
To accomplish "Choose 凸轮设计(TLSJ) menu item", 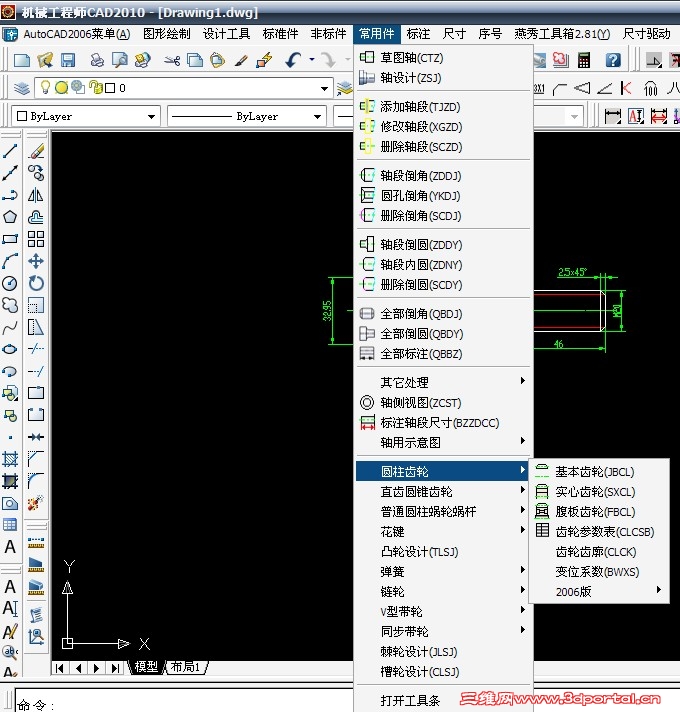I will 443,551.
